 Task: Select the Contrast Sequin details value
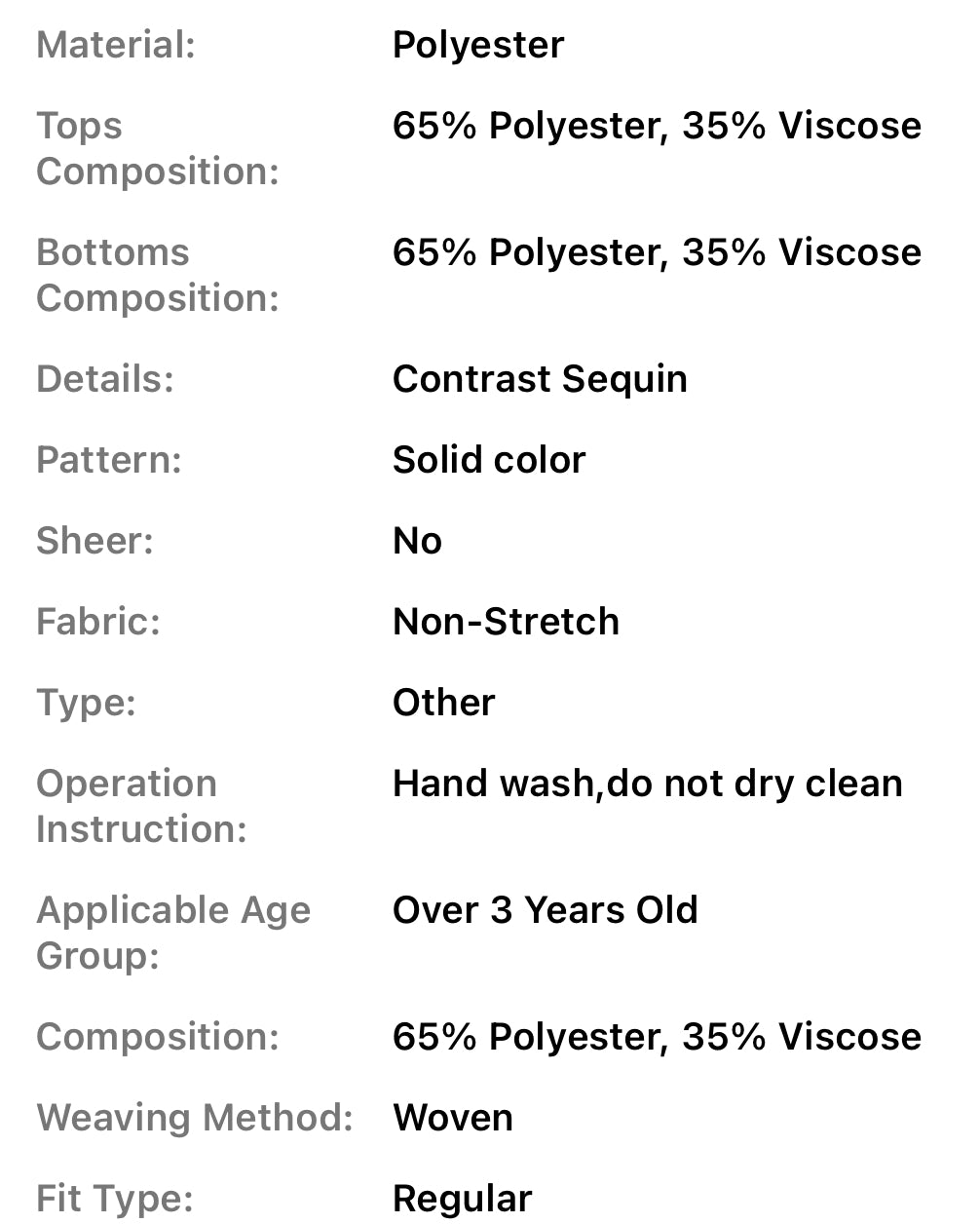[540, 379]
